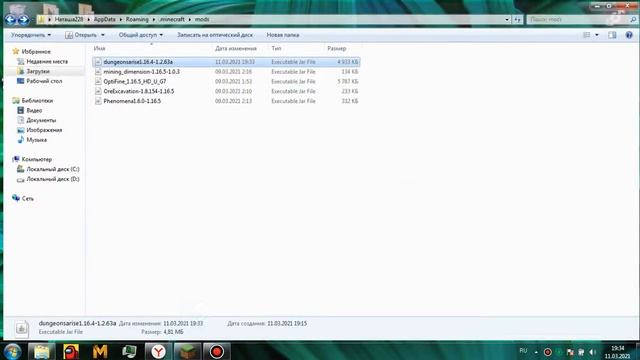Viewport: 640px width, 360px height.
Task: Go back with the Back arrow button
Action: coord(11,19)
